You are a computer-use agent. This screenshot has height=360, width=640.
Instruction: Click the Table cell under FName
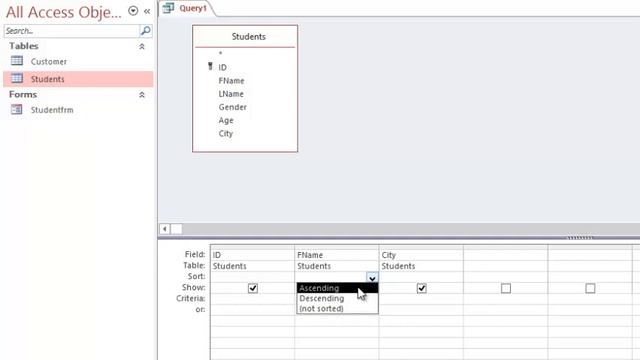pyautogui.click(x=337, y=266)
